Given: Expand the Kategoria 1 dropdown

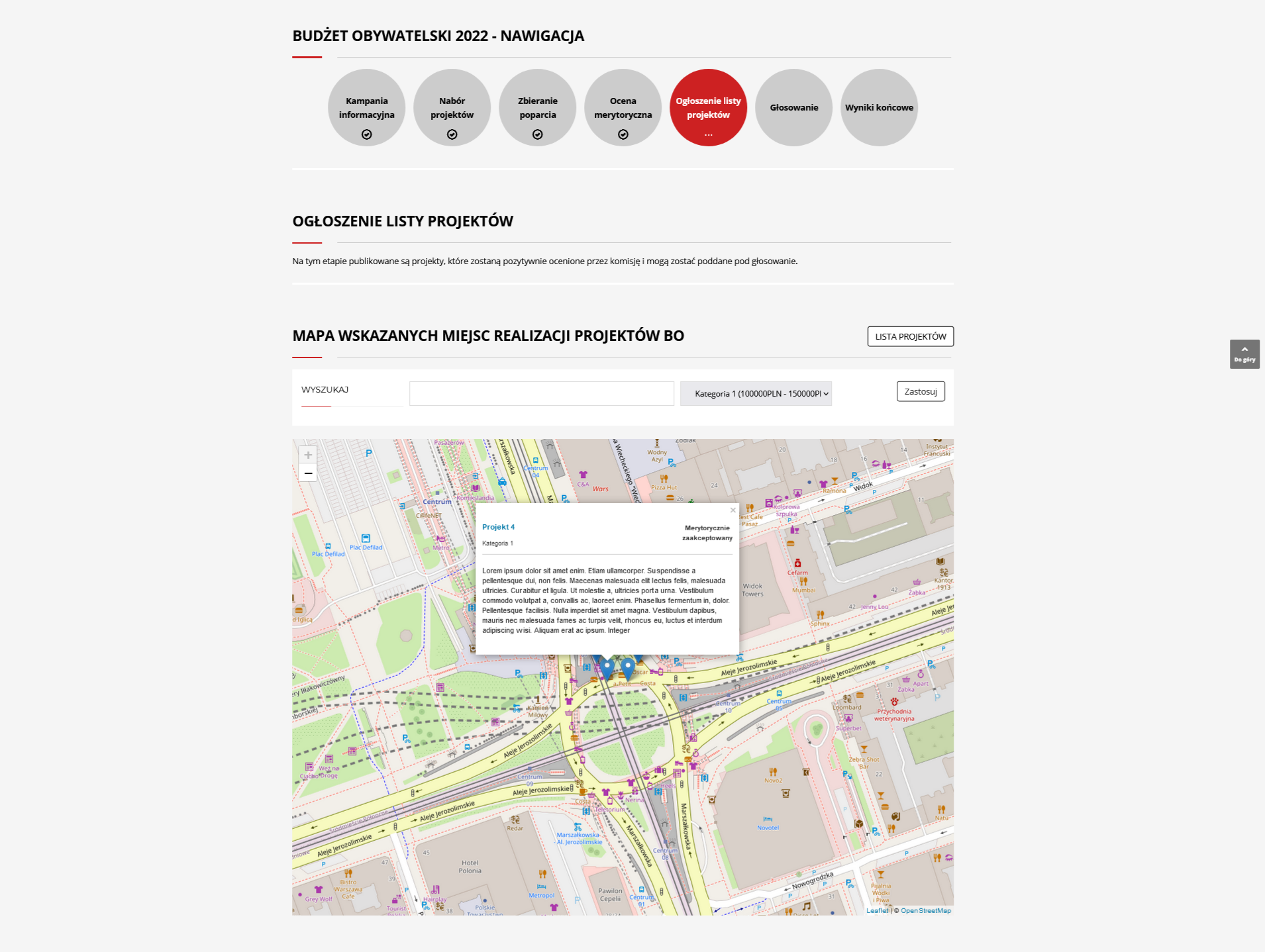Looking at the screenshot, I should pos(756,393).
